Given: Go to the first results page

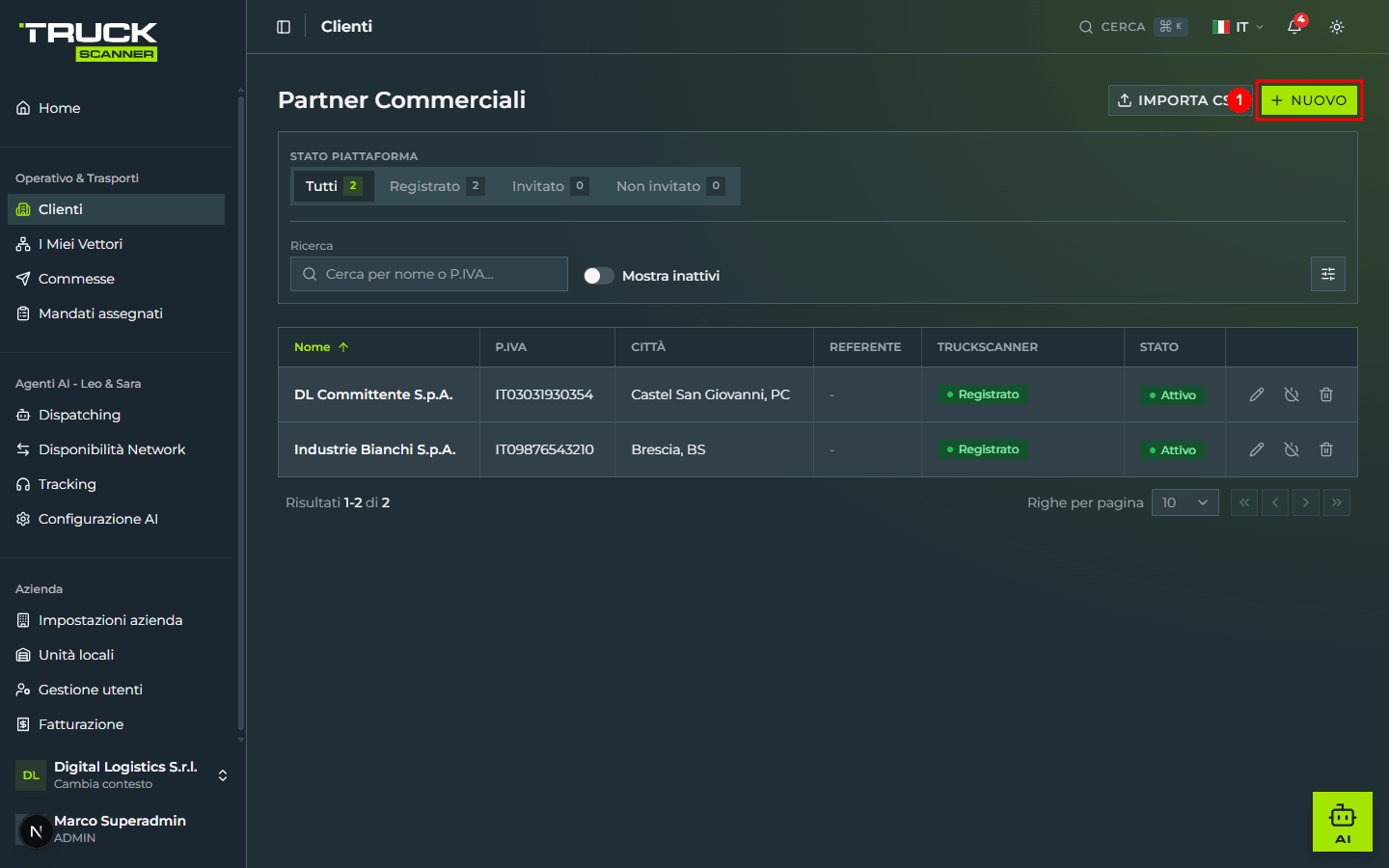Looking at the screenshot, I should 1244,502.
